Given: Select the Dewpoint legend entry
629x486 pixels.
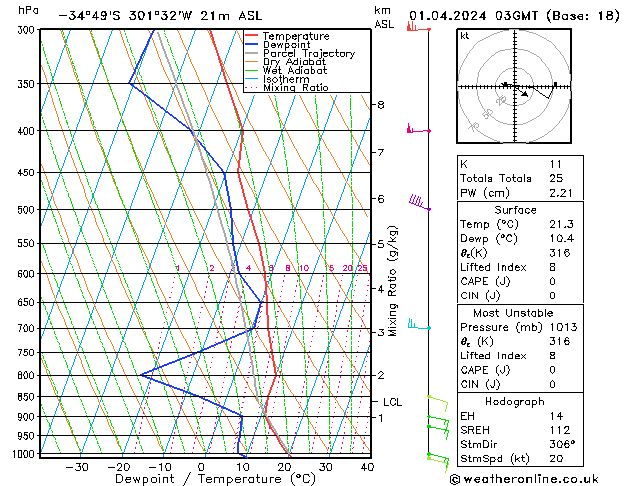Looking at the screenshot, I should tap(292, 45).
